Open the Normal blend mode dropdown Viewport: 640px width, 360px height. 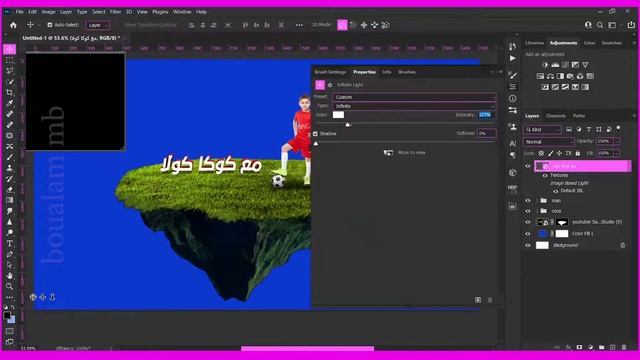(x=548, y=142)
